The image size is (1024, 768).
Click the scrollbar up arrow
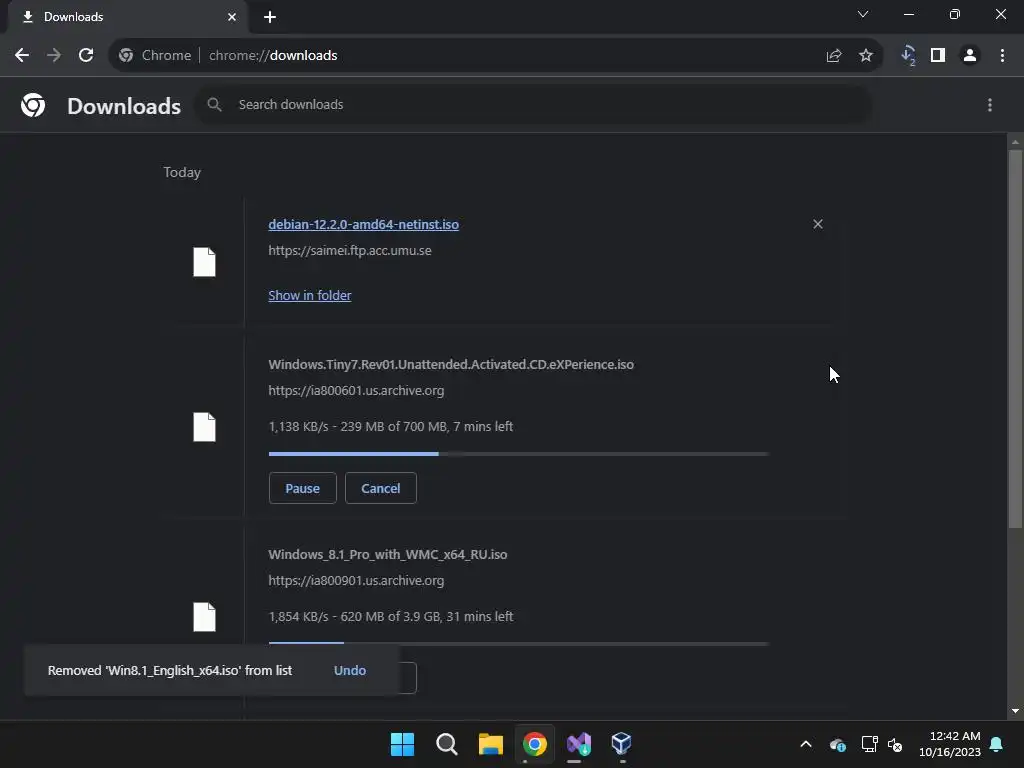(x=1015, y=141)
